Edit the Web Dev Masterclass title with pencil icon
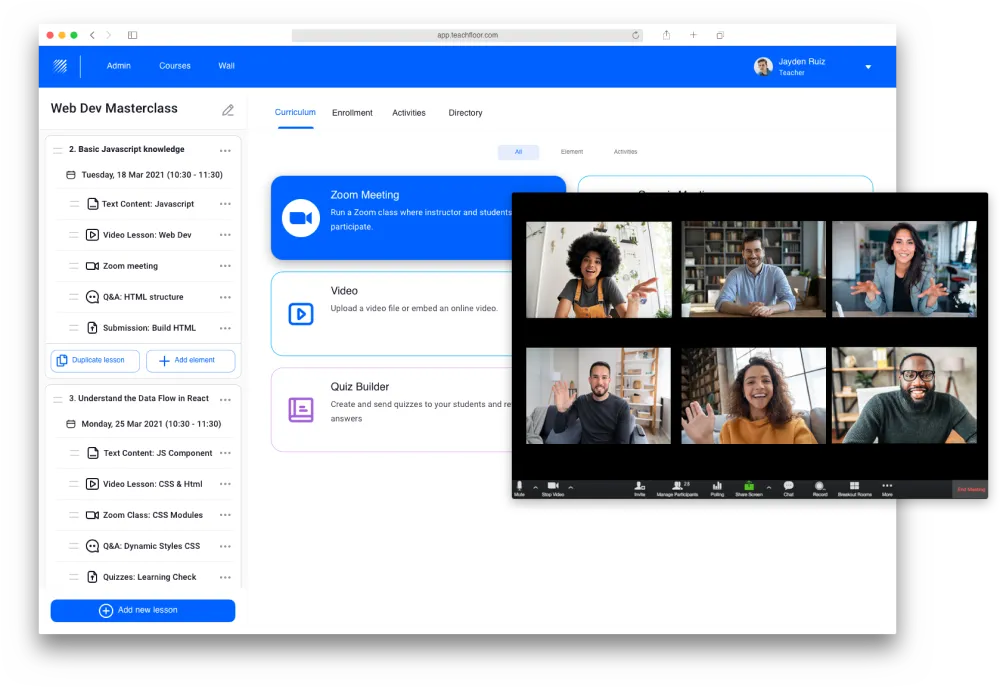Image resolution: width=1000 pixels, height=688 pixels. click(x=228, y=109)
